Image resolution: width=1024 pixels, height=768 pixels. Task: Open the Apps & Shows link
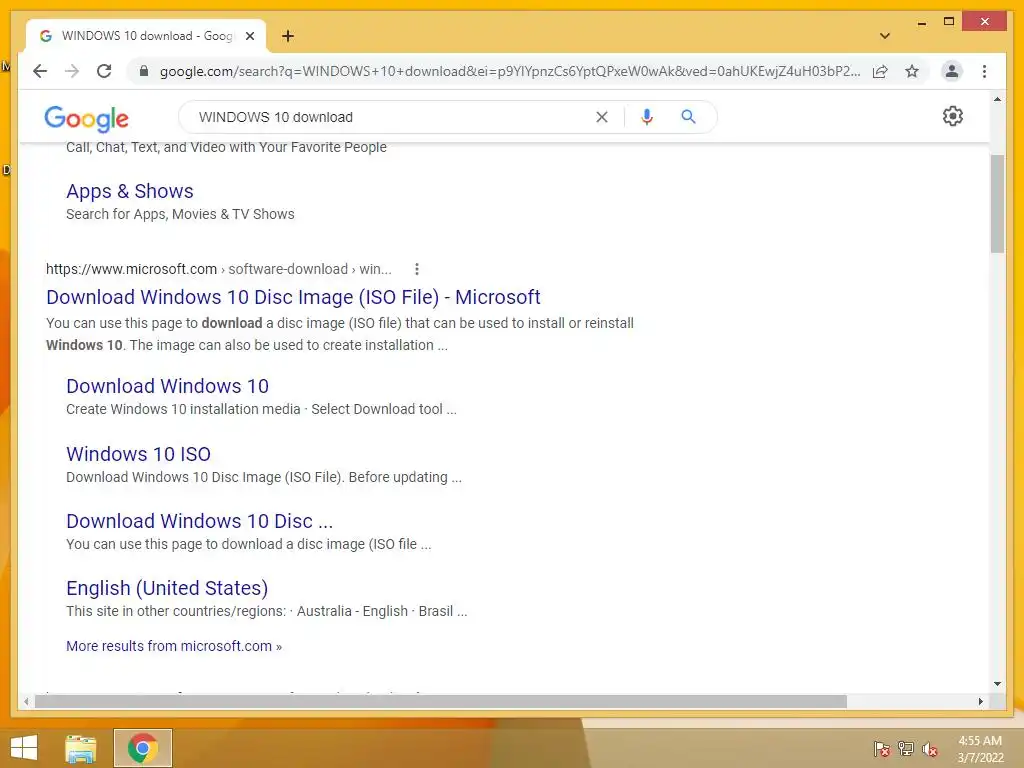point(130,191)
